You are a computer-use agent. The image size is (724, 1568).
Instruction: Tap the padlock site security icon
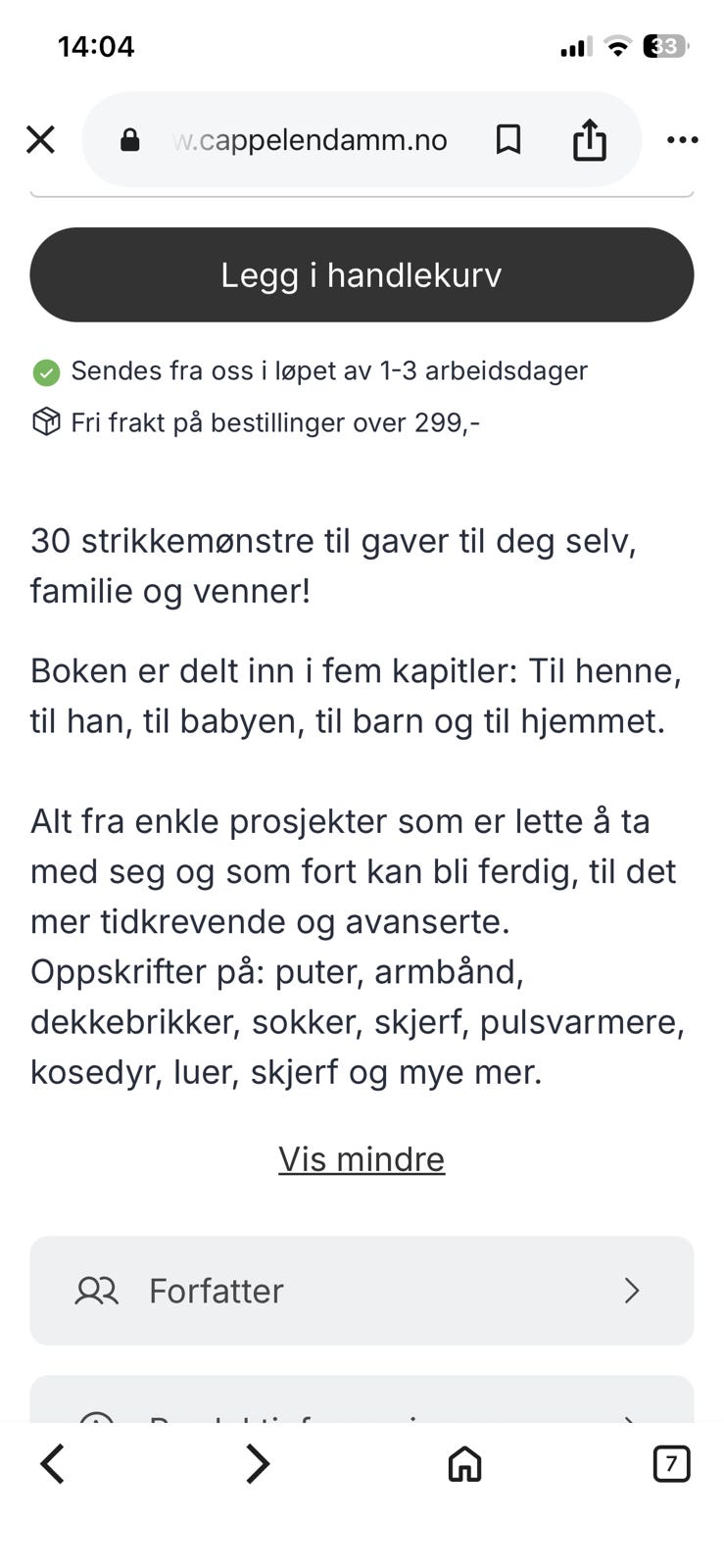pos(129,140)
